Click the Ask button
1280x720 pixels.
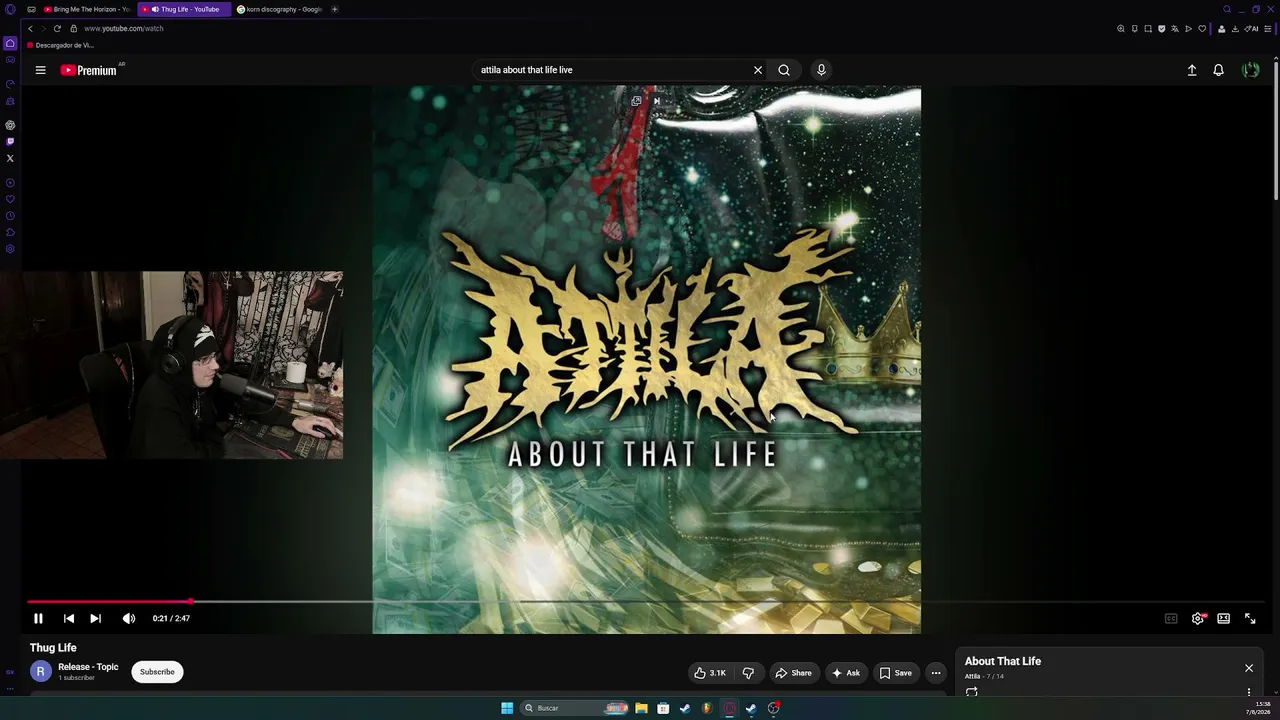click(845, 673)
